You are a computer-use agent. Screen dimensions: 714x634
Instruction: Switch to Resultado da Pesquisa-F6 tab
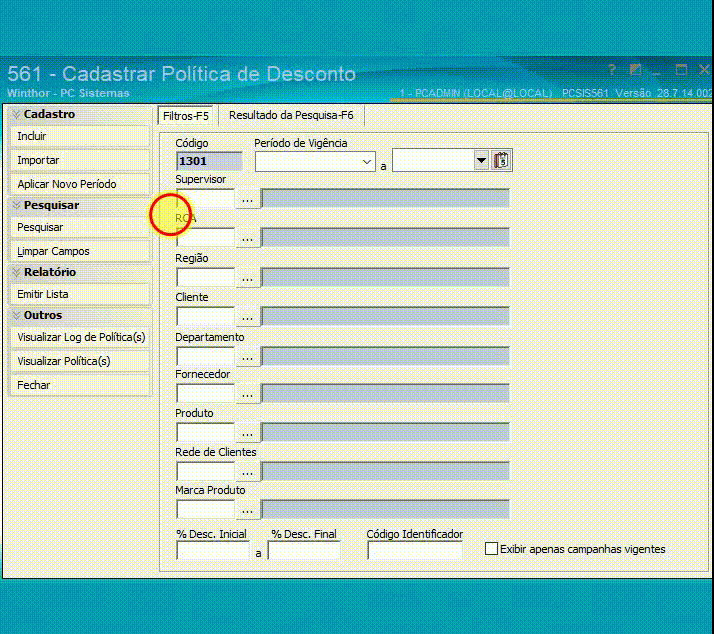point(291,115)
